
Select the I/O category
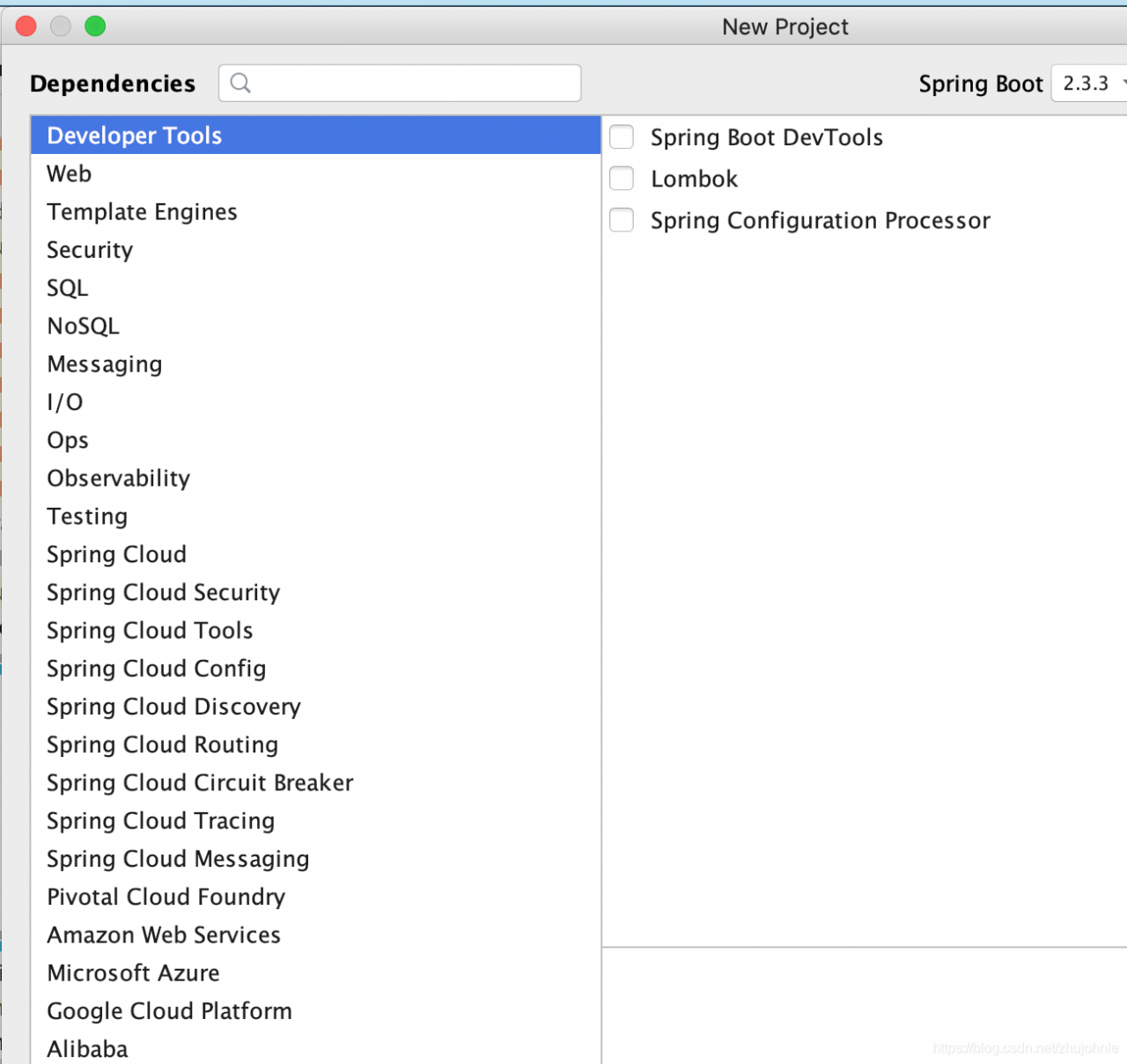coord(316,402)
